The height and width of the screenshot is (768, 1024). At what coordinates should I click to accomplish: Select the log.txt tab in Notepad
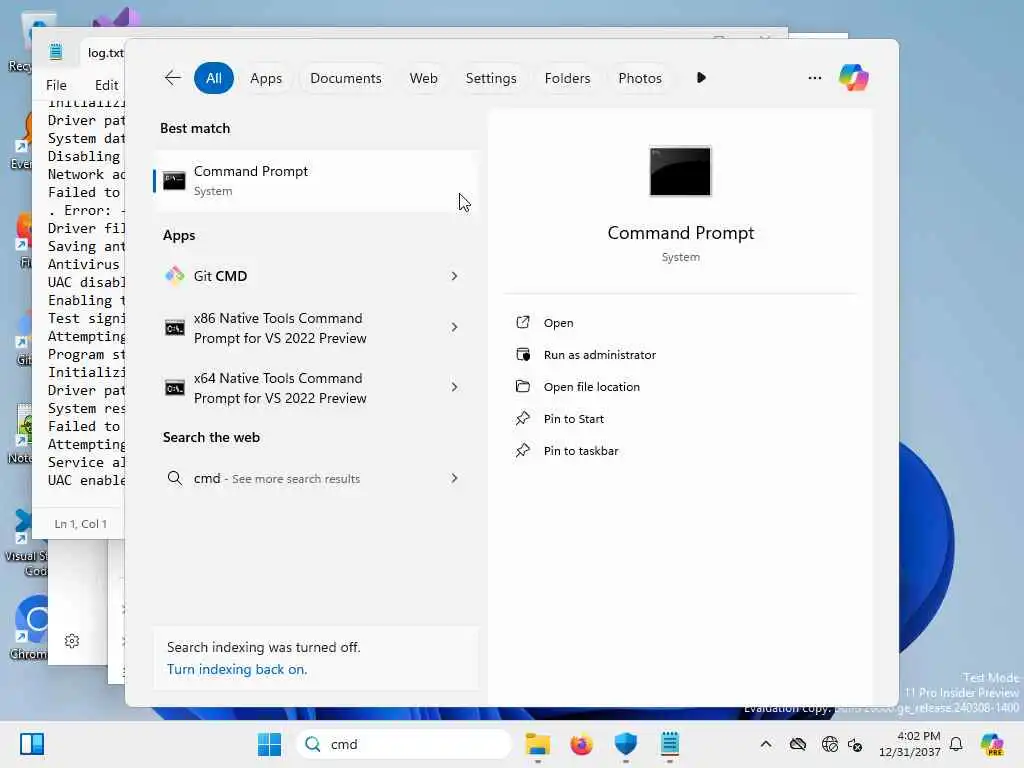click(x=103, y=52)
